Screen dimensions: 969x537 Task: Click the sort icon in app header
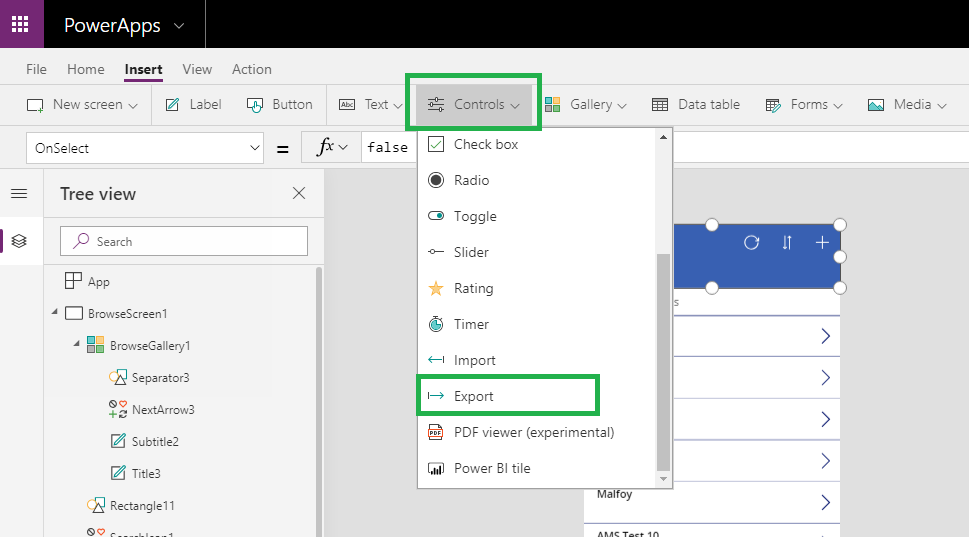[787, 243]
